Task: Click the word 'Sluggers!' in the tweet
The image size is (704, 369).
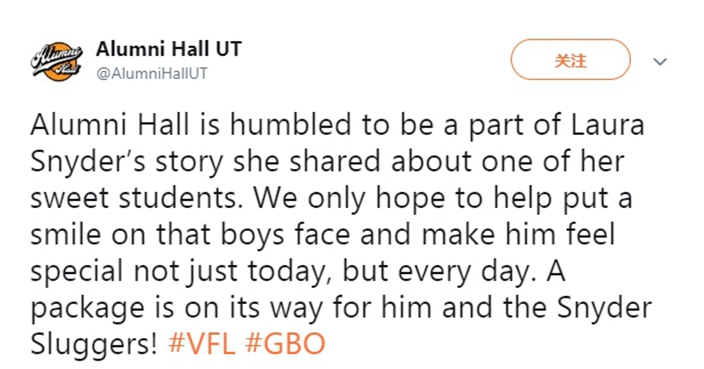Action: click(x=94, y=345)
